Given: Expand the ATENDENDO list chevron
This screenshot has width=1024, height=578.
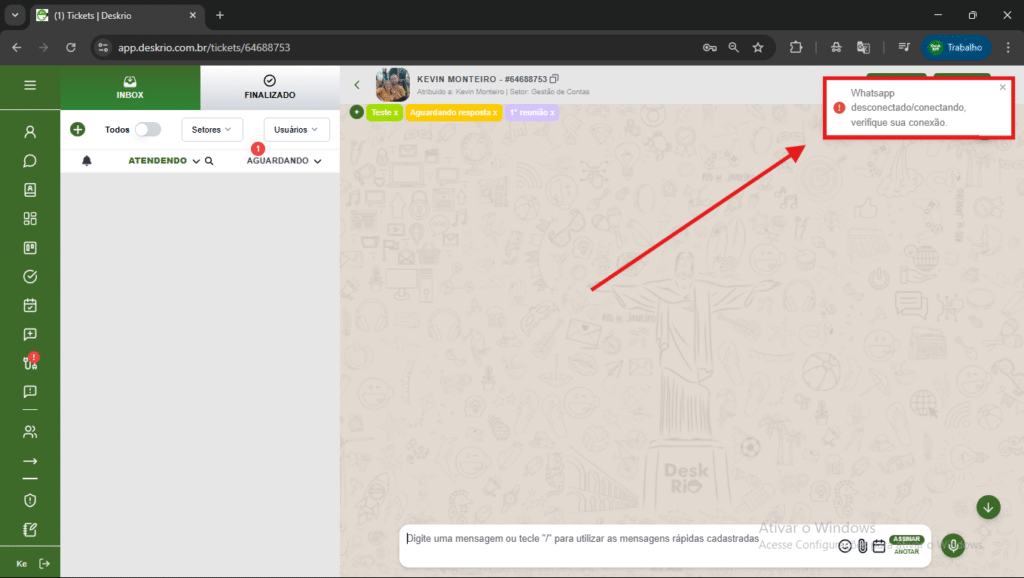Looking at the screenshot, I should (x=196, y=161).
